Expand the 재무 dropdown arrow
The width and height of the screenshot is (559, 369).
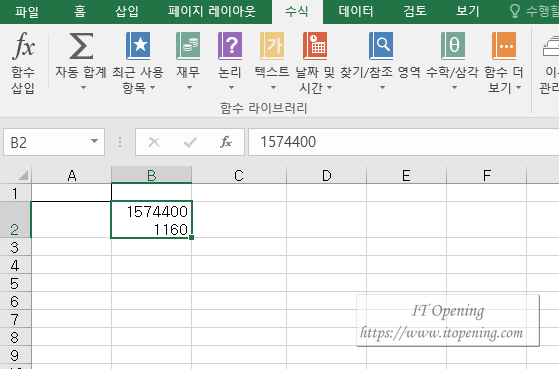(189, 87)
